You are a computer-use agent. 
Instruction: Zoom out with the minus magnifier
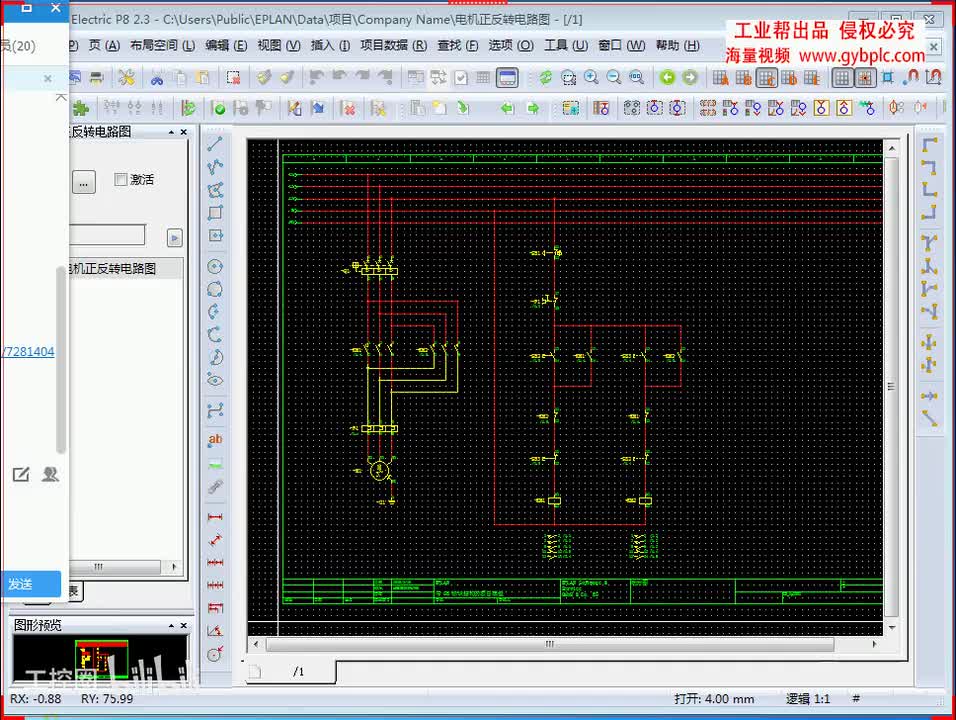point(613,77)
